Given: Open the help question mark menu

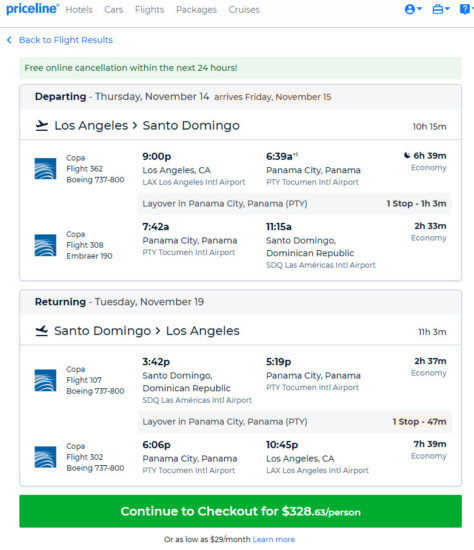Looking at the screenshot, I should (466, 9).
